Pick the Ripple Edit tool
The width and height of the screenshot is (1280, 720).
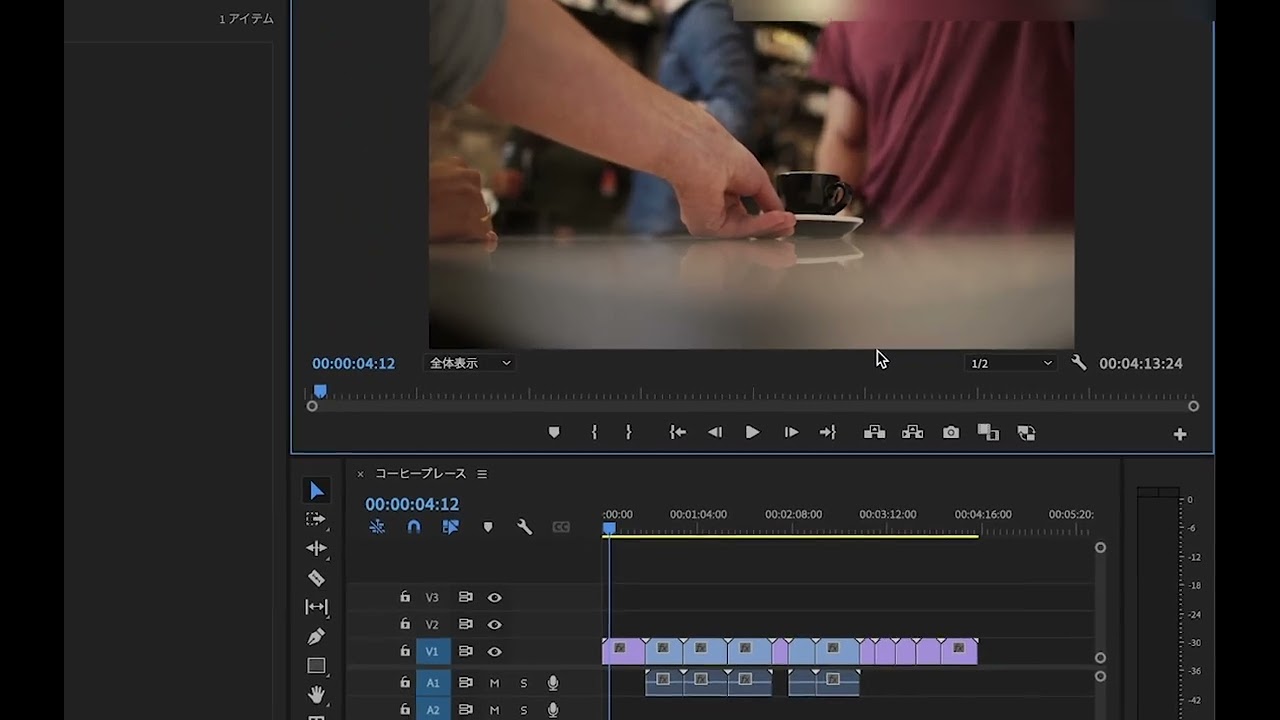click(316, 548)
